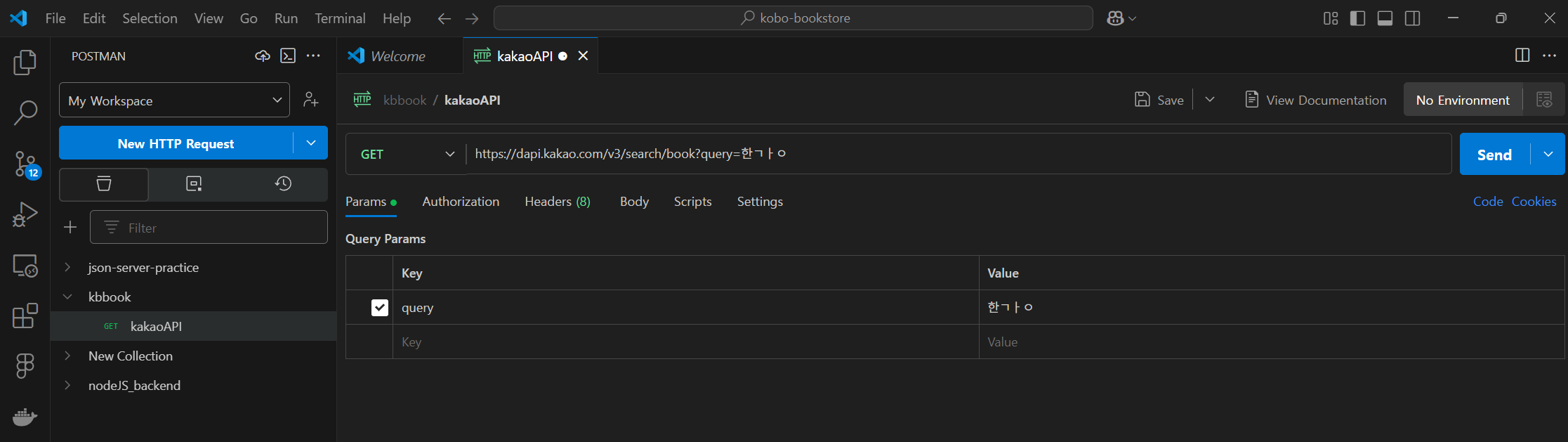
Task: Click the invite people icon beside My Workspace
Action: [x=310, y=100]
